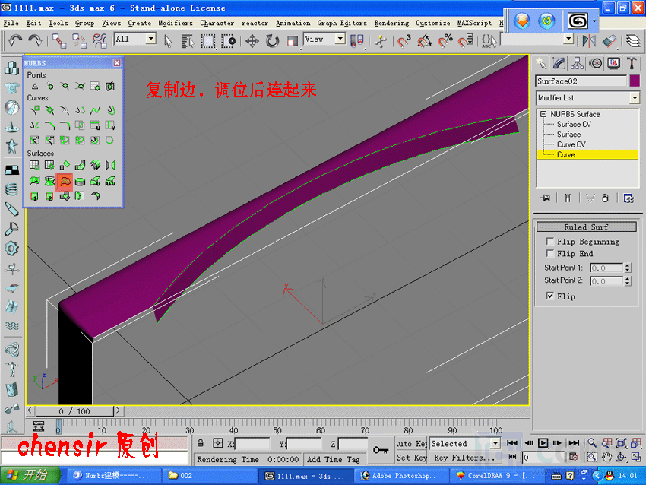Go to the animation start frame

[513, 443]
